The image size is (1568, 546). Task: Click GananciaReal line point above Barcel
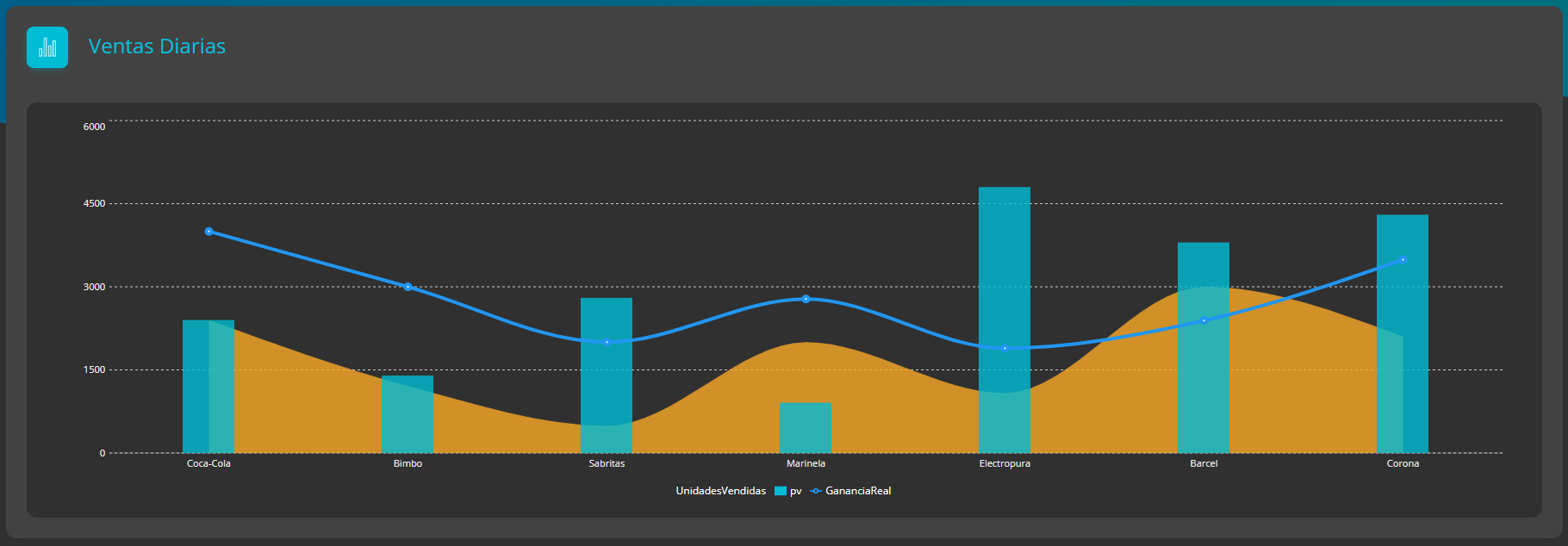tap(1204, 320)
